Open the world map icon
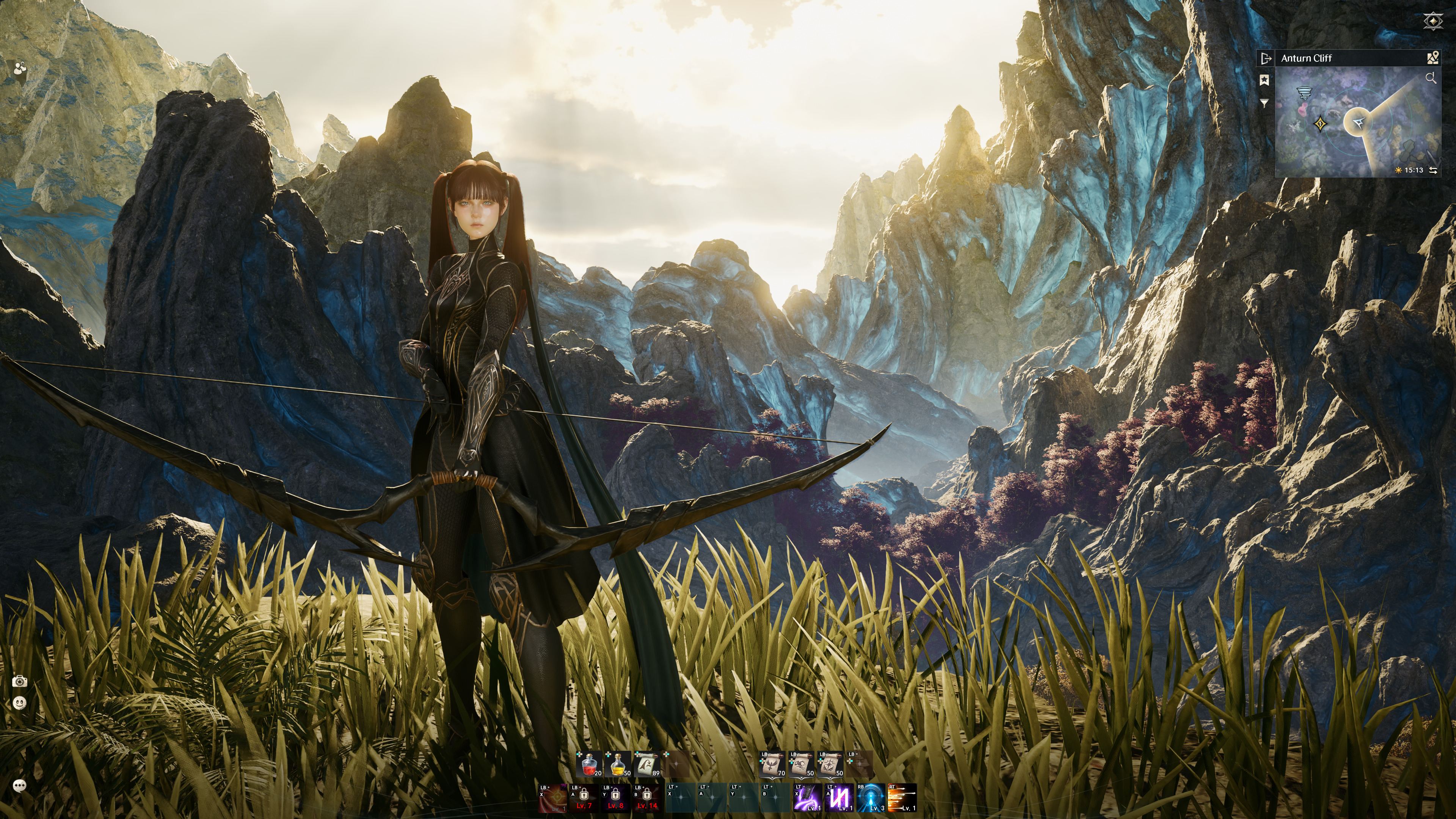Image resolution: width=1456 pixels, height=819 pixels. coord(1432,58)
